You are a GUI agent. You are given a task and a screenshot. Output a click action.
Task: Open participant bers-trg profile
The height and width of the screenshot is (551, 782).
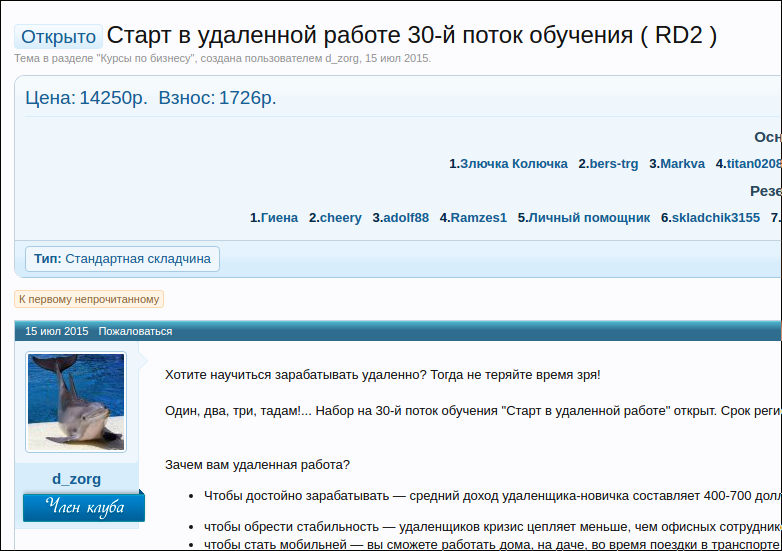pos(613,164)
